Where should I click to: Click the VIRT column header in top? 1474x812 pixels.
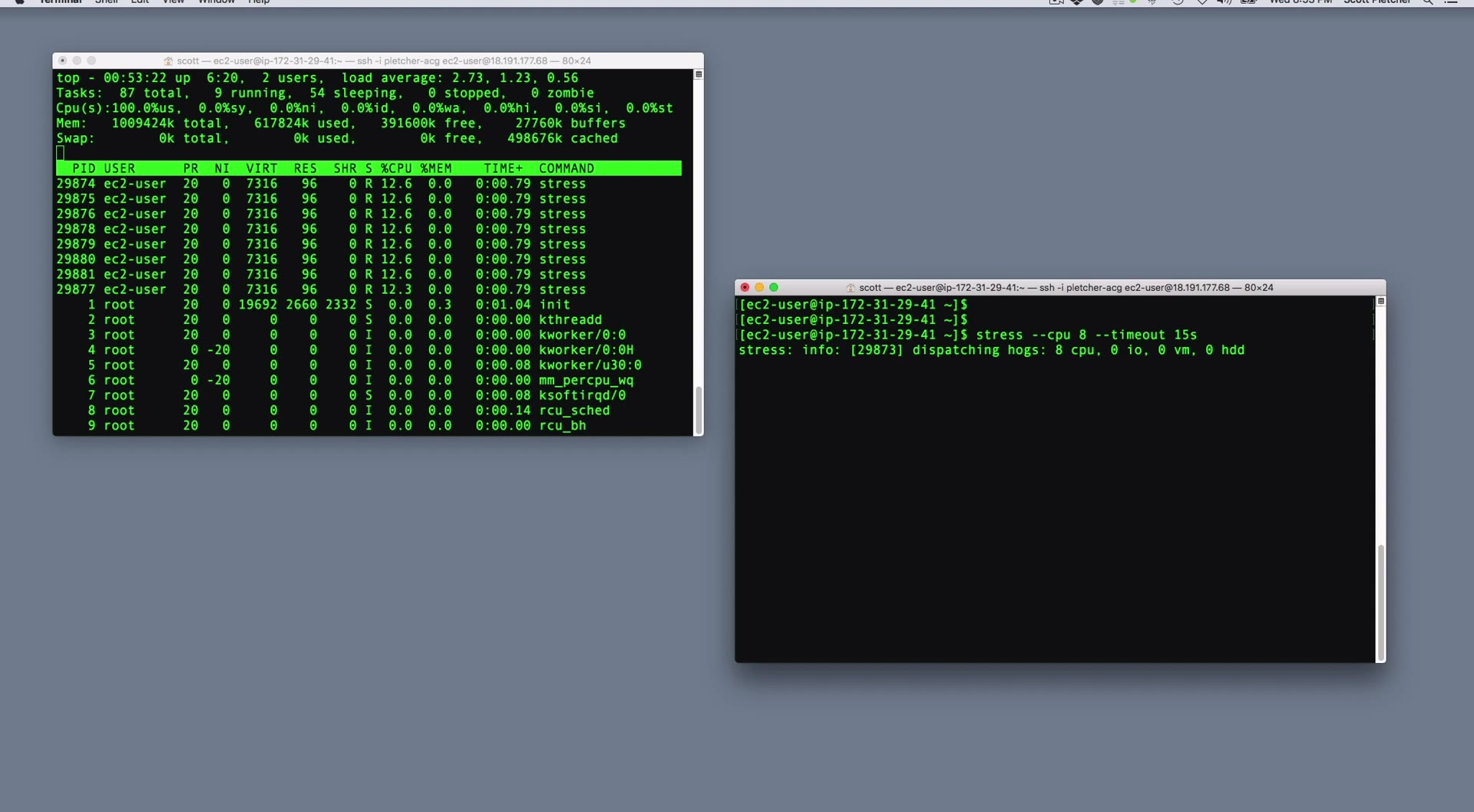[262, 169]
